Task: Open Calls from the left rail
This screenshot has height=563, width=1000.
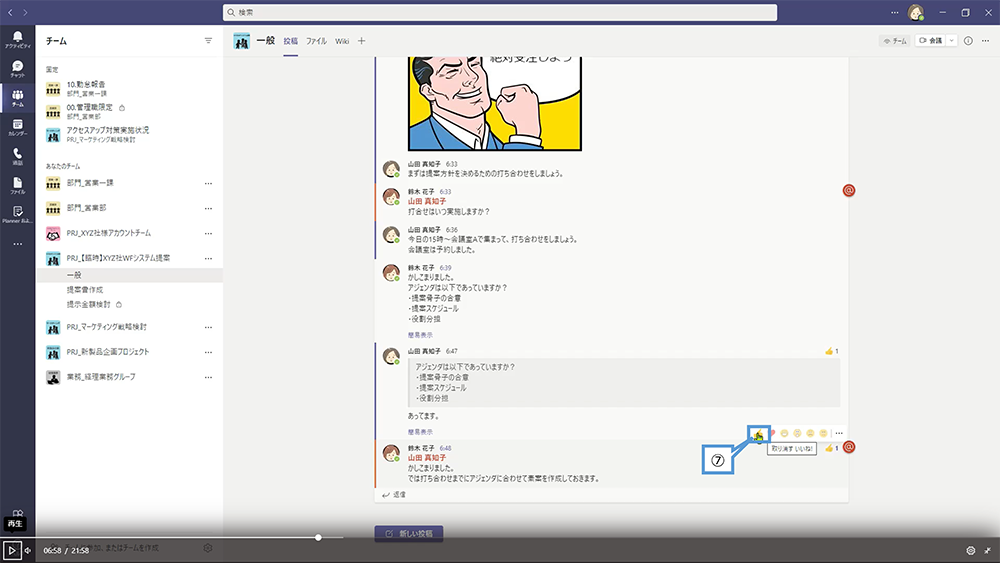Action: pyautogui.click(x=17, y=156)
